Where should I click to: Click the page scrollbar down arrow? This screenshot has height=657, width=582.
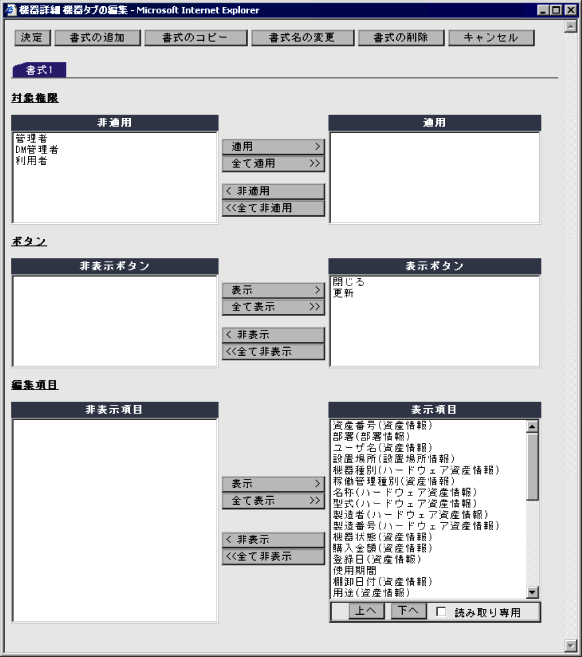(570, 645)
